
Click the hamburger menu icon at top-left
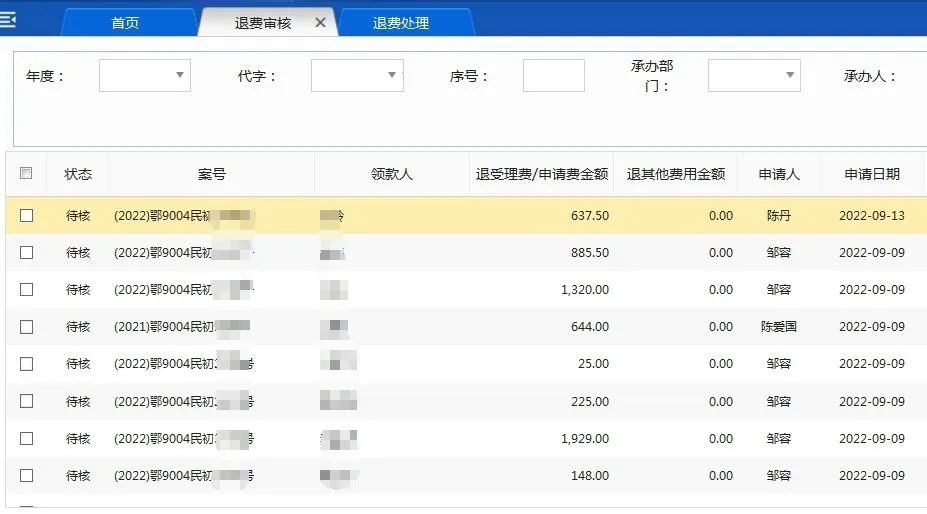click(x=8, y=19)
